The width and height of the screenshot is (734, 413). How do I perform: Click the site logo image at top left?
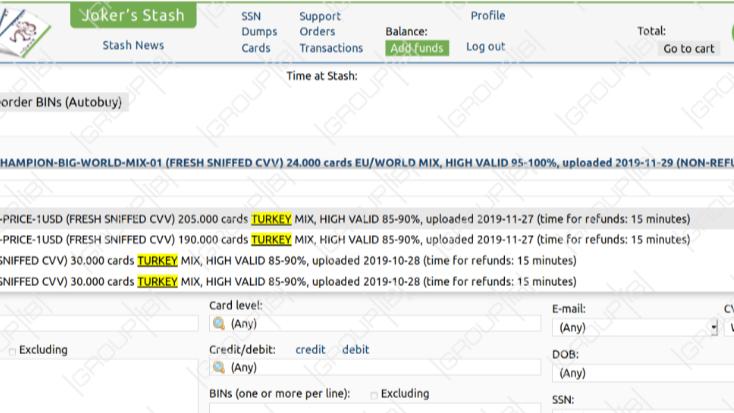(x=23, y=32)
